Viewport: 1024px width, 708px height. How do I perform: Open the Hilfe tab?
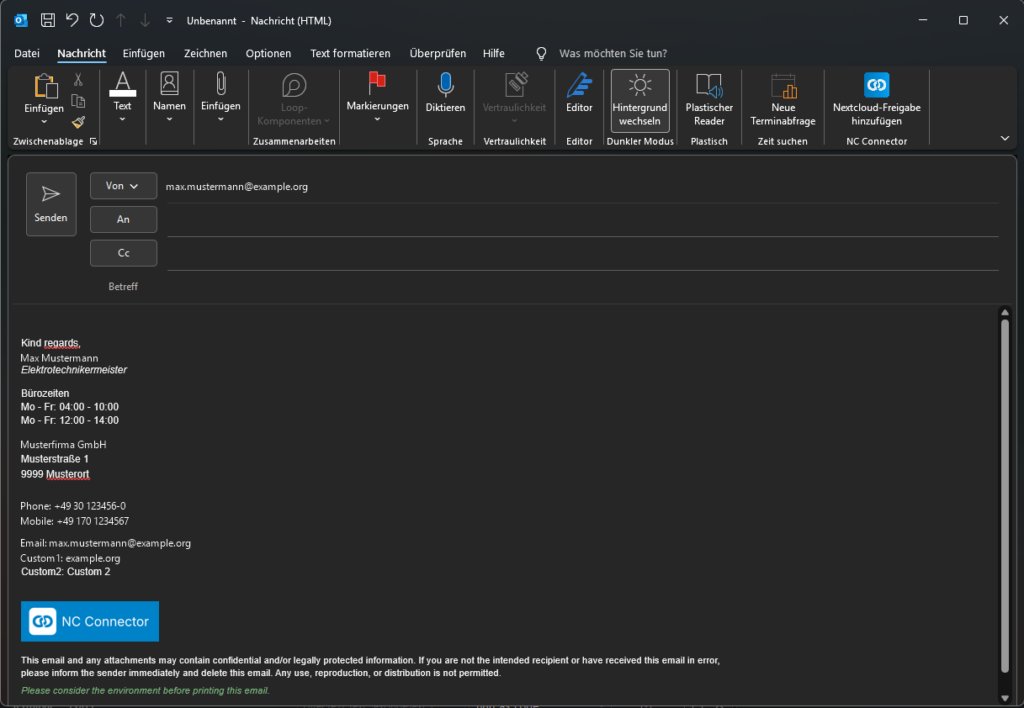click(494, 54)
